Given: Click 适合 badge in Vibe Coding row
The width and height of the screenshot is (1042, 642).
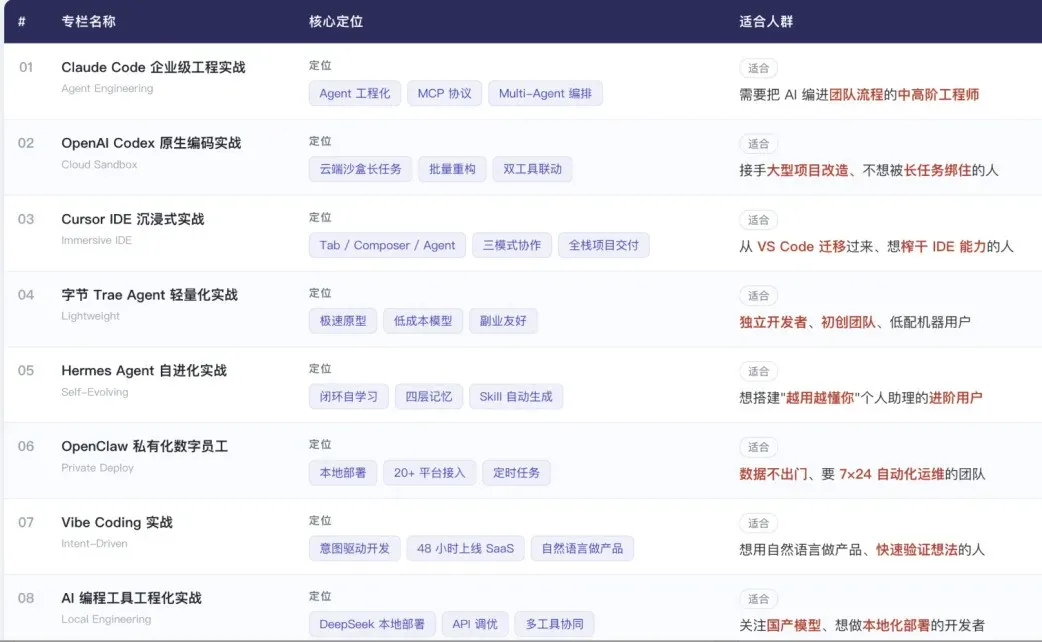Looking at the screenshot, I should point(758,523).
